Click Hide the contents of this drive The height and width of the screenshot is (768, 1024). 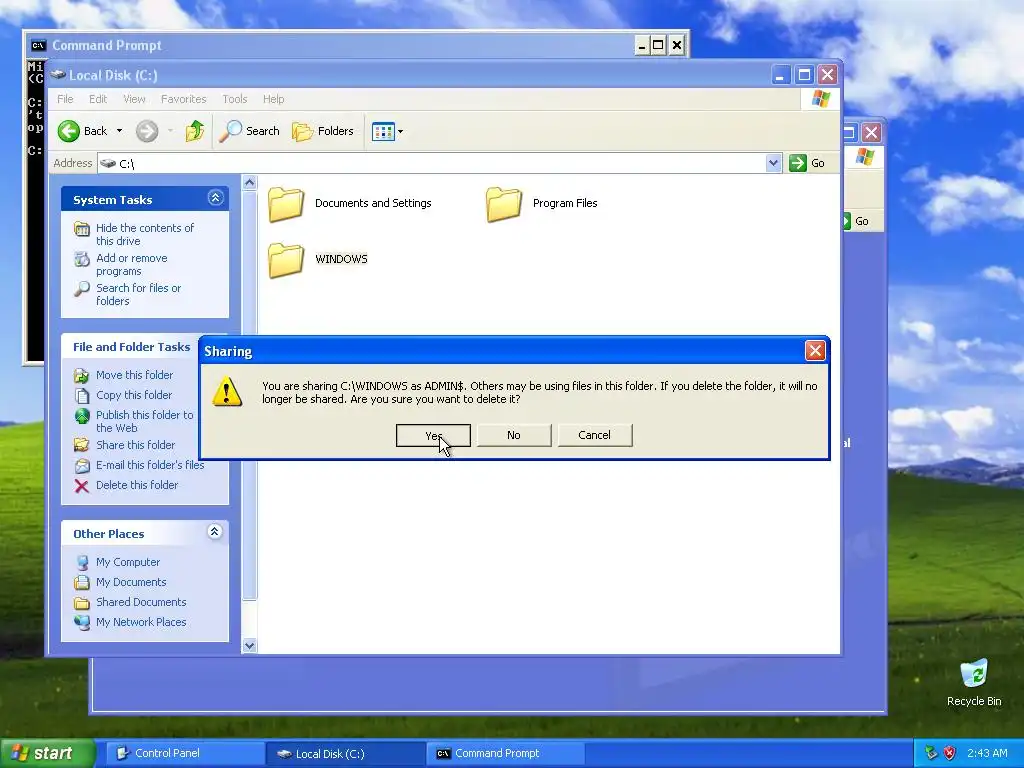144,234
